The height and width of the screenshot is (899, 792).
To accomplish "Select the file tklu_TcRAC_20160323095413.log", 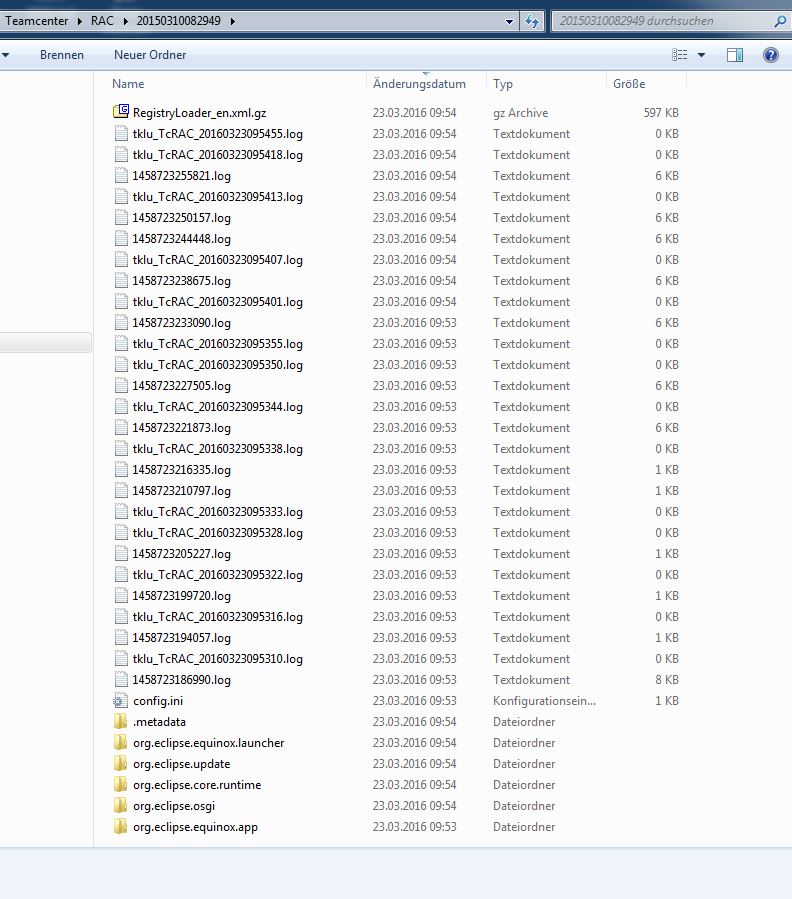I will click(x=218, y=197).
